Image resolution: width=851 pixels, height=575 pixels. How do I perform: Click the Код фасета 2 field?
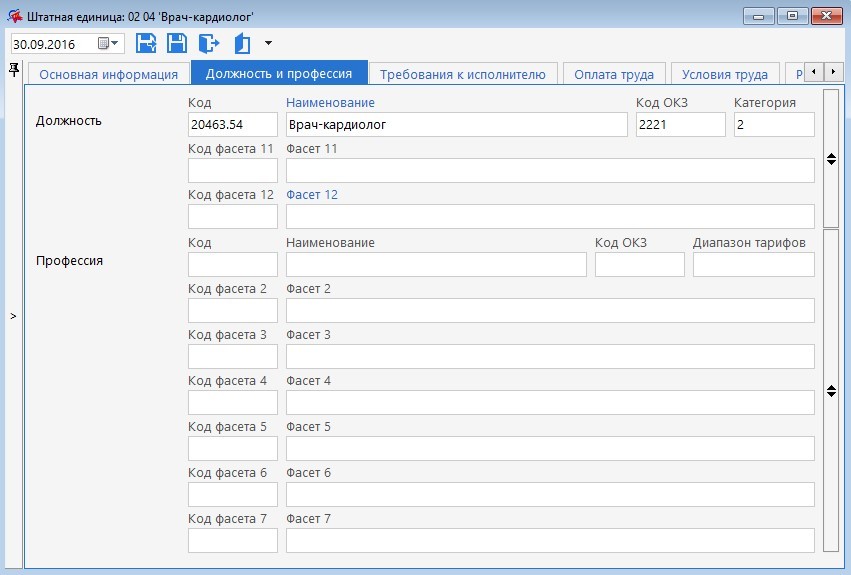(x=233, y=311)
